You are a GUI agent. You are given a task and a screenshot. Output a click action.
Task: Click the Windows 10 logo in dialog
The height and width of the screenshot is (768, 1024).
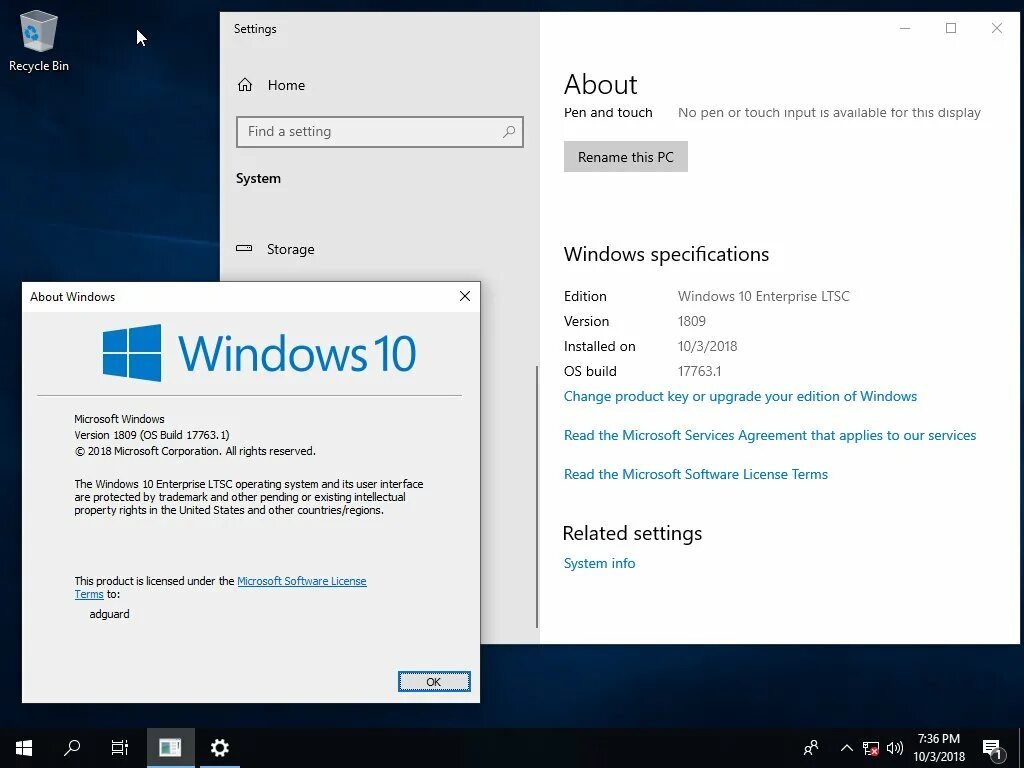(259, 353)
